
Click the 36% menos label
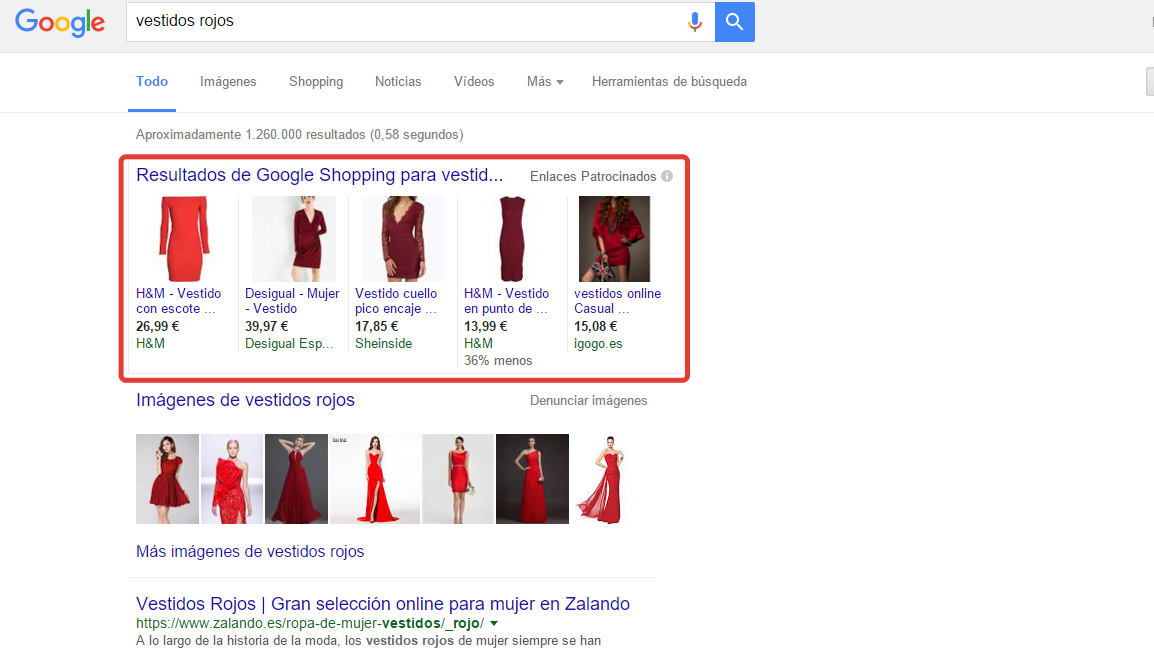[498, 361]
